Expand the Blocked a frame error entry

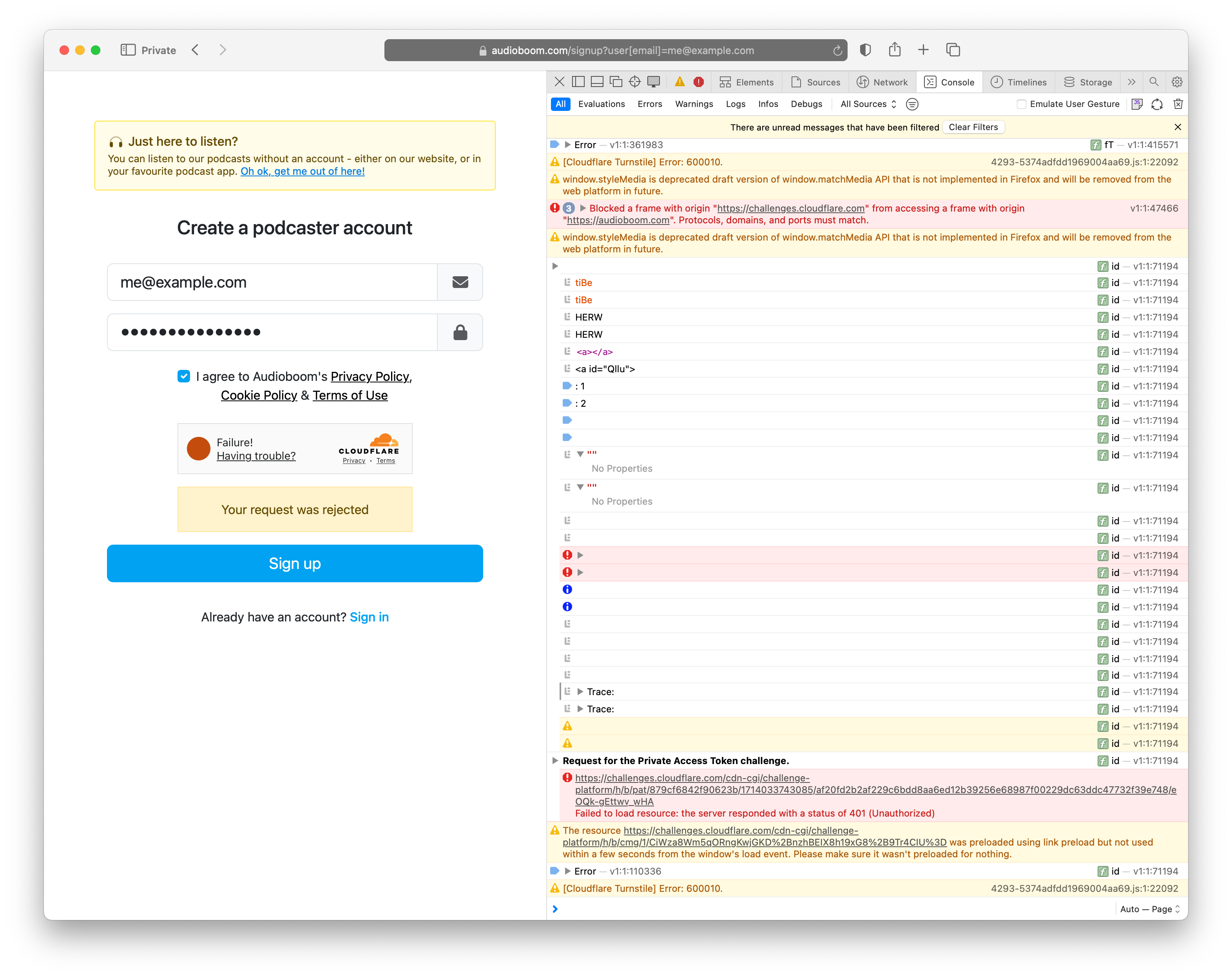coord(583,208)
